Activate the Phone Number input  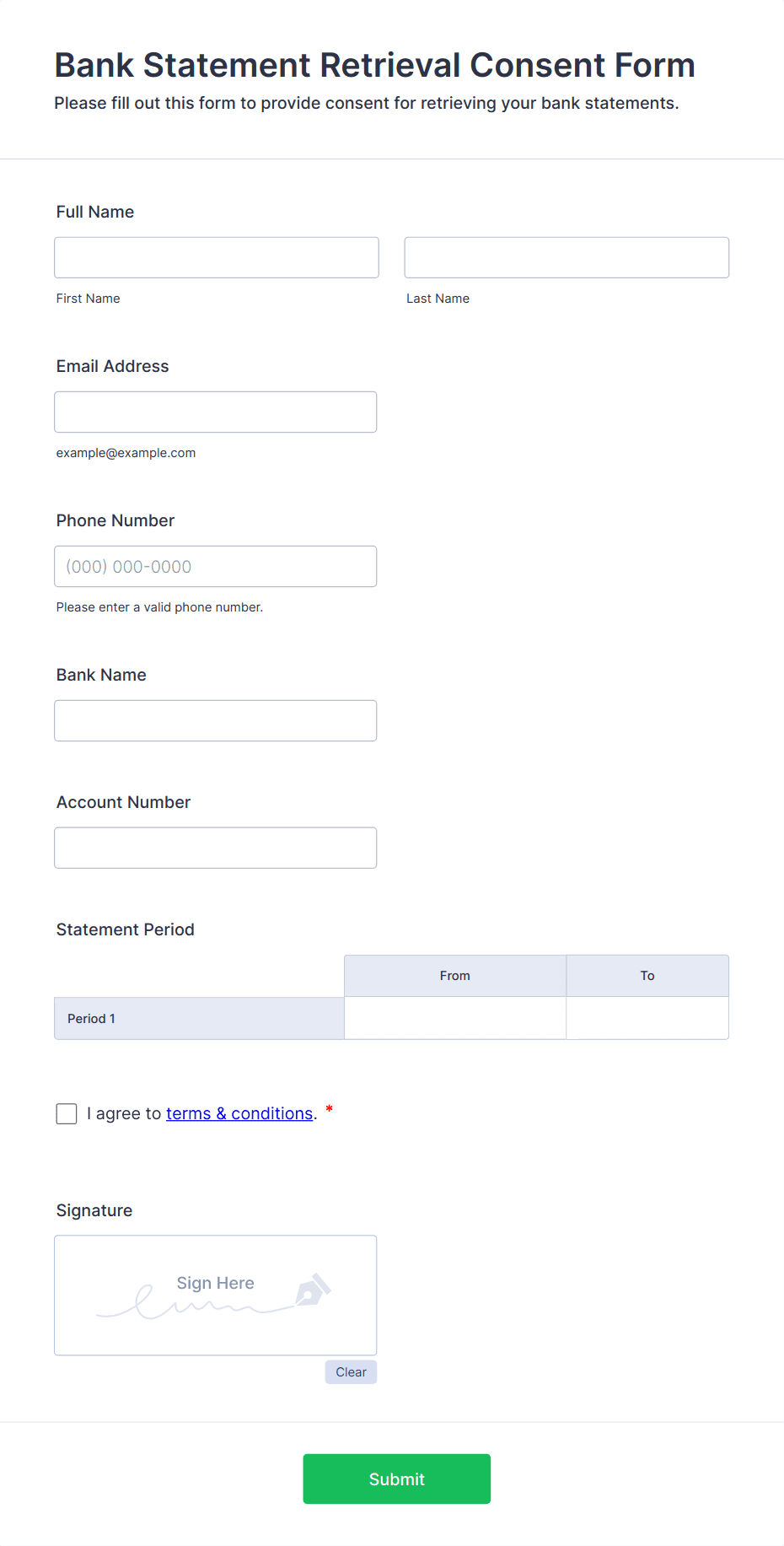[x=216, y=566]
